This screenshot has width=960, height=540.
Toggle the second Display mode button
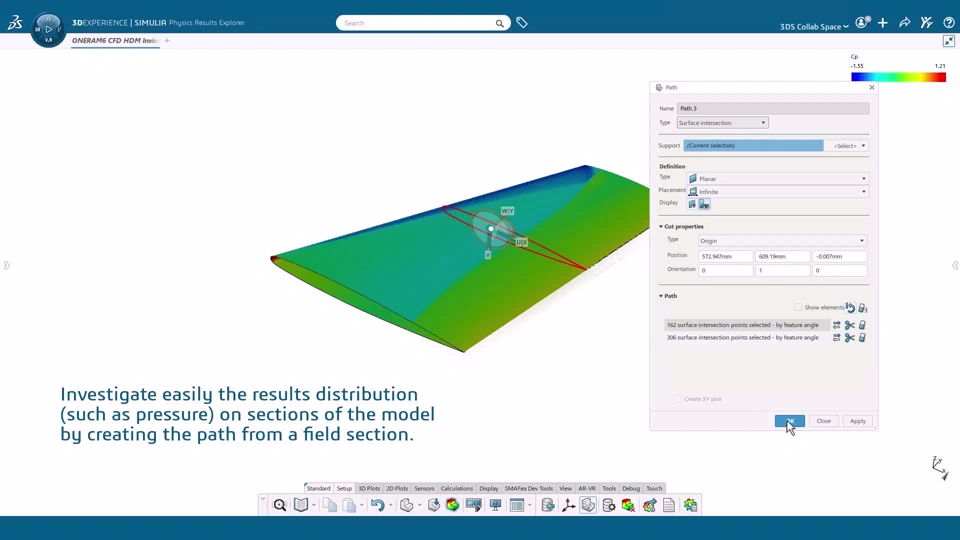(705, 204)
